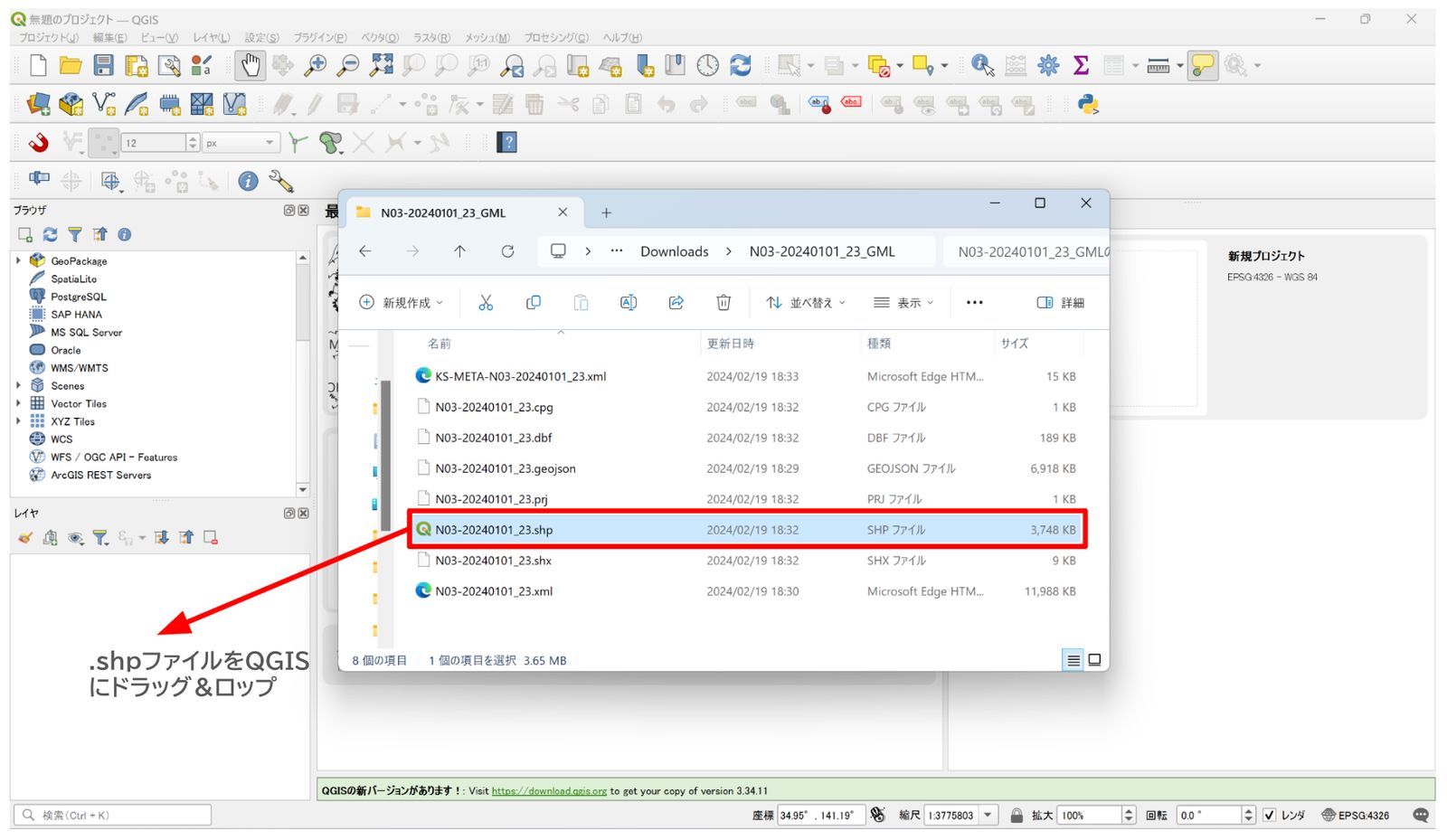Image resolution: width=1447 pixels, height=840 pixels.
Task: Expand the GeoPackage node in Browser
Action: point(18,260)
